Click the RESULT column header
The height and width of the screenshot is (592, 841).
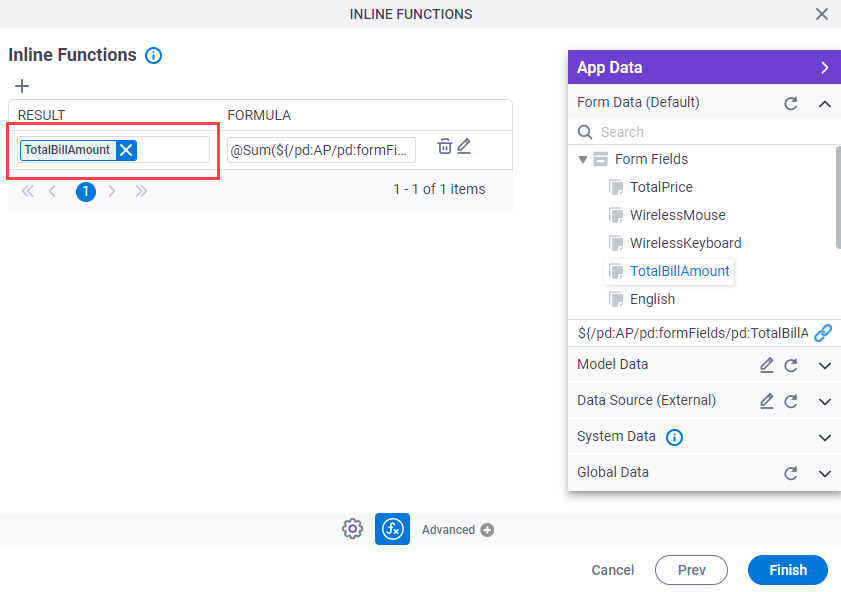(41, 115)
